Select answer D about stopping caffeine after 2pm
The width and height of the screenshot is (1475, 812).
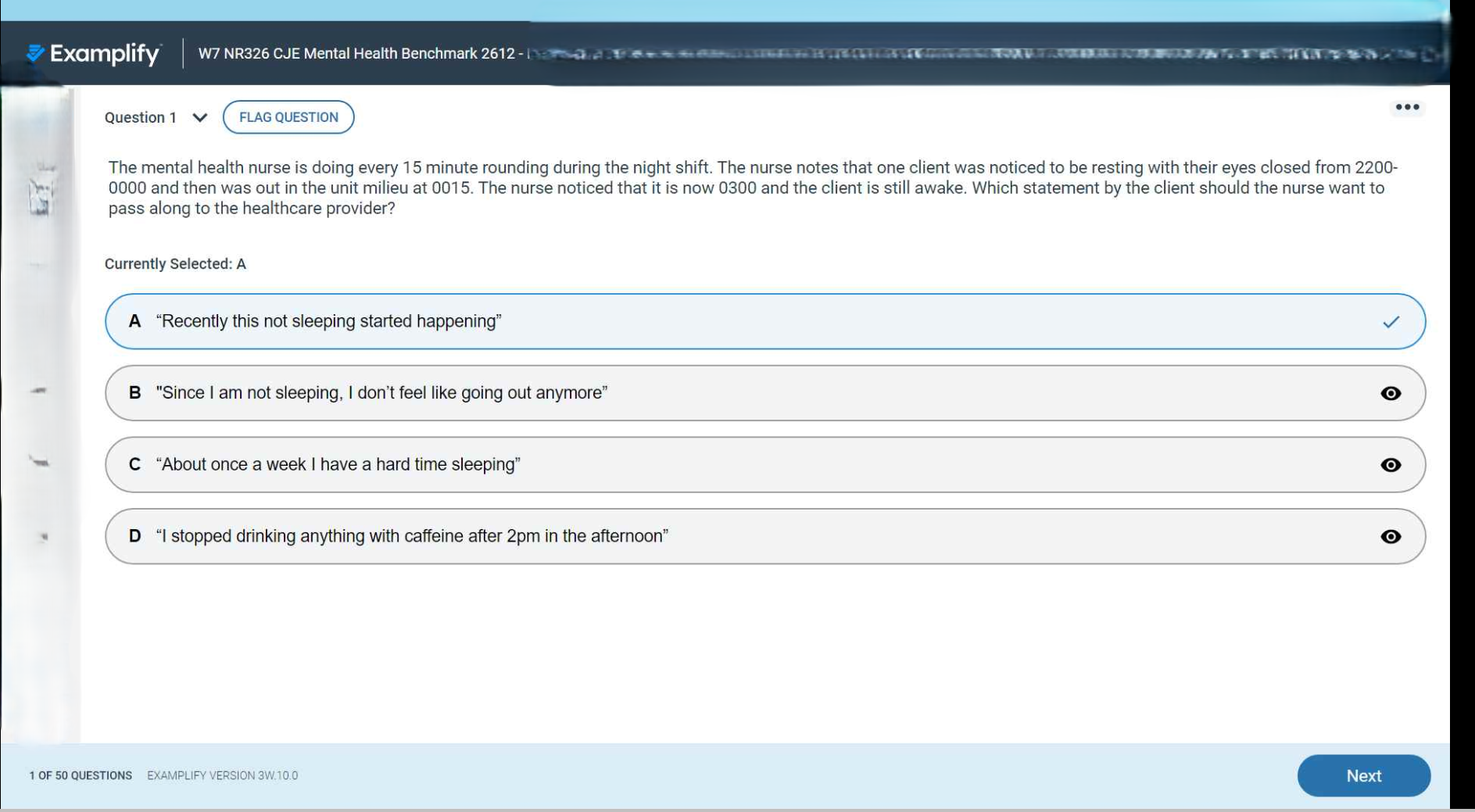pyautogui.click(x=412, y=537)
